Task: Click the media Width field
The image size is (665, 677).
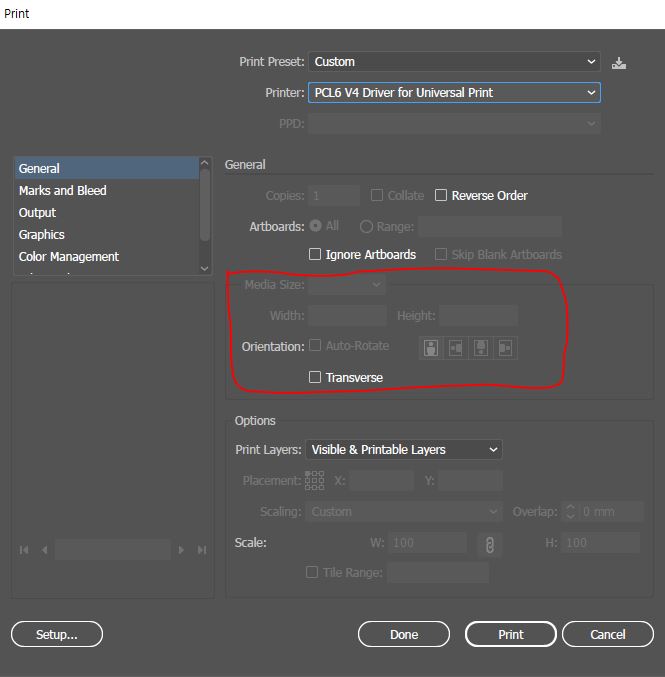Action: (347, 315)
